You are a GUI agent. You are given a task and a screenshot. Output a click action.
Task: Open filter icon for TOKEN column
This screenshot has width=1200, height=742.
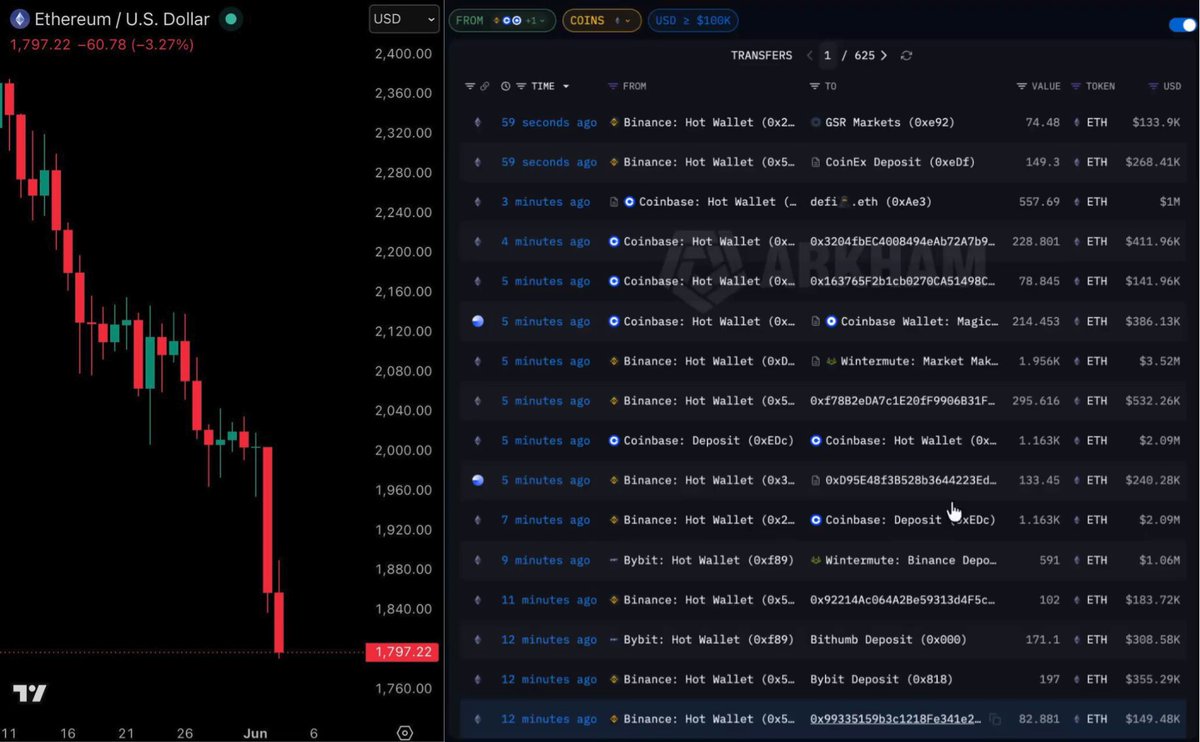coord(1076,87)
